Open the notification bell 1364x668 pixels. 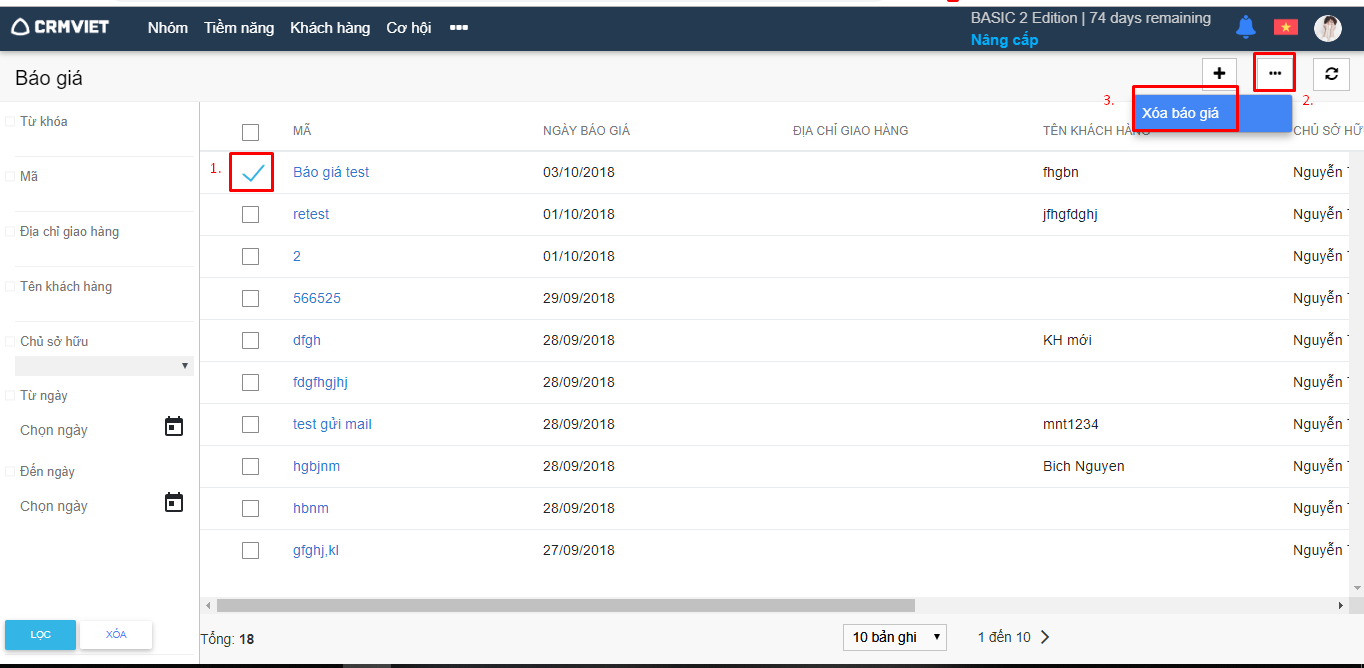coord(1245,27)
